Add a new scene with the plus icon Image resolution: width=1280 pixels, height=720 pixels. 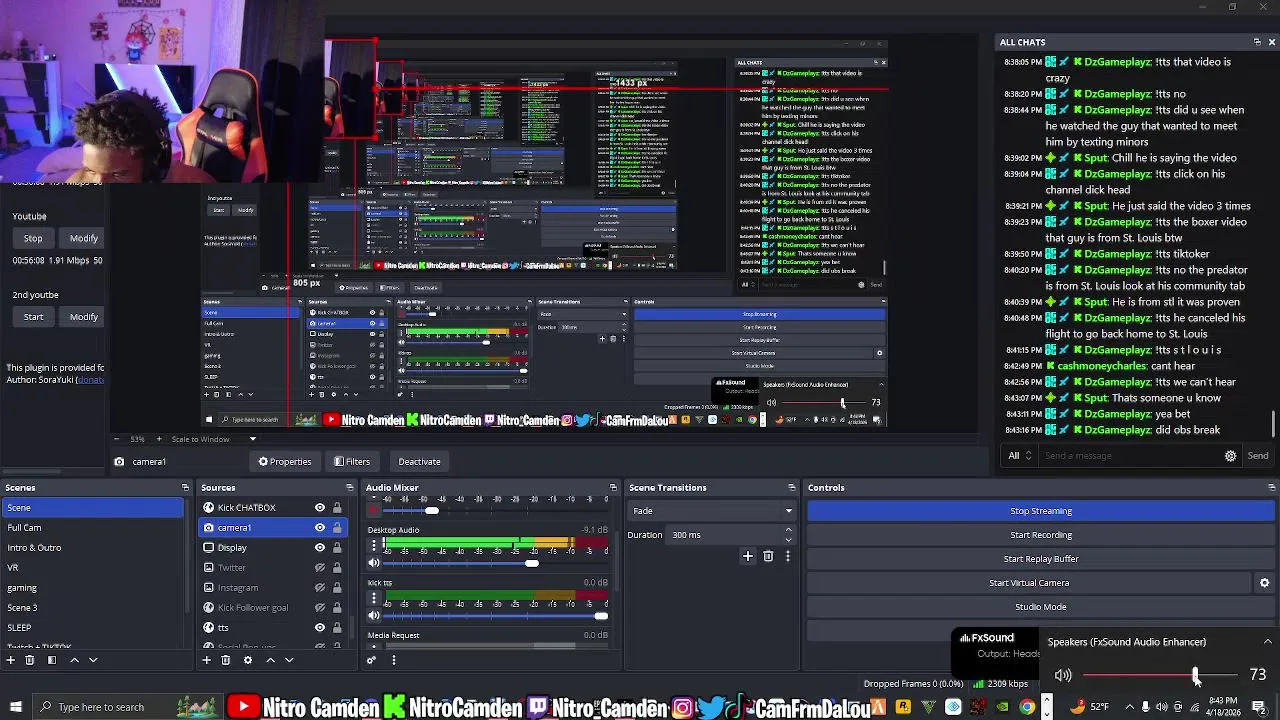coord(11,660)
